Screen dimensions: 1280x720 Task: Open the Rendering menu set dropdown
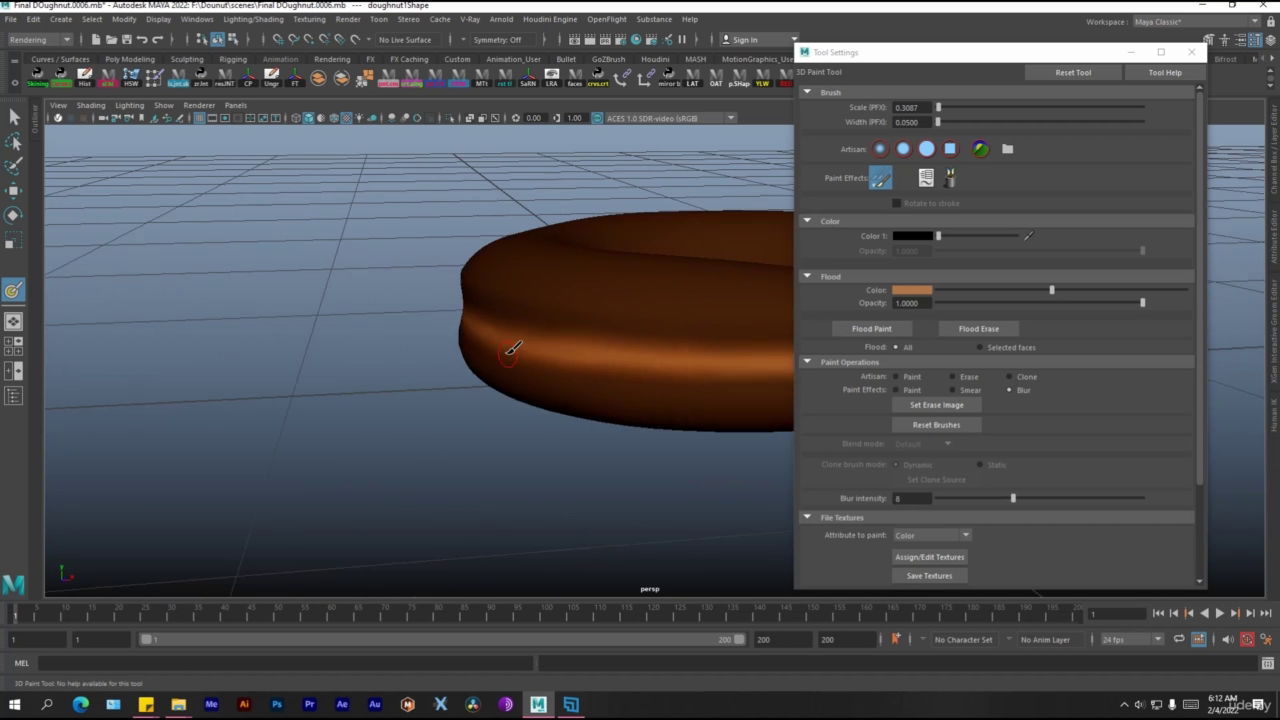coord(40,40)
